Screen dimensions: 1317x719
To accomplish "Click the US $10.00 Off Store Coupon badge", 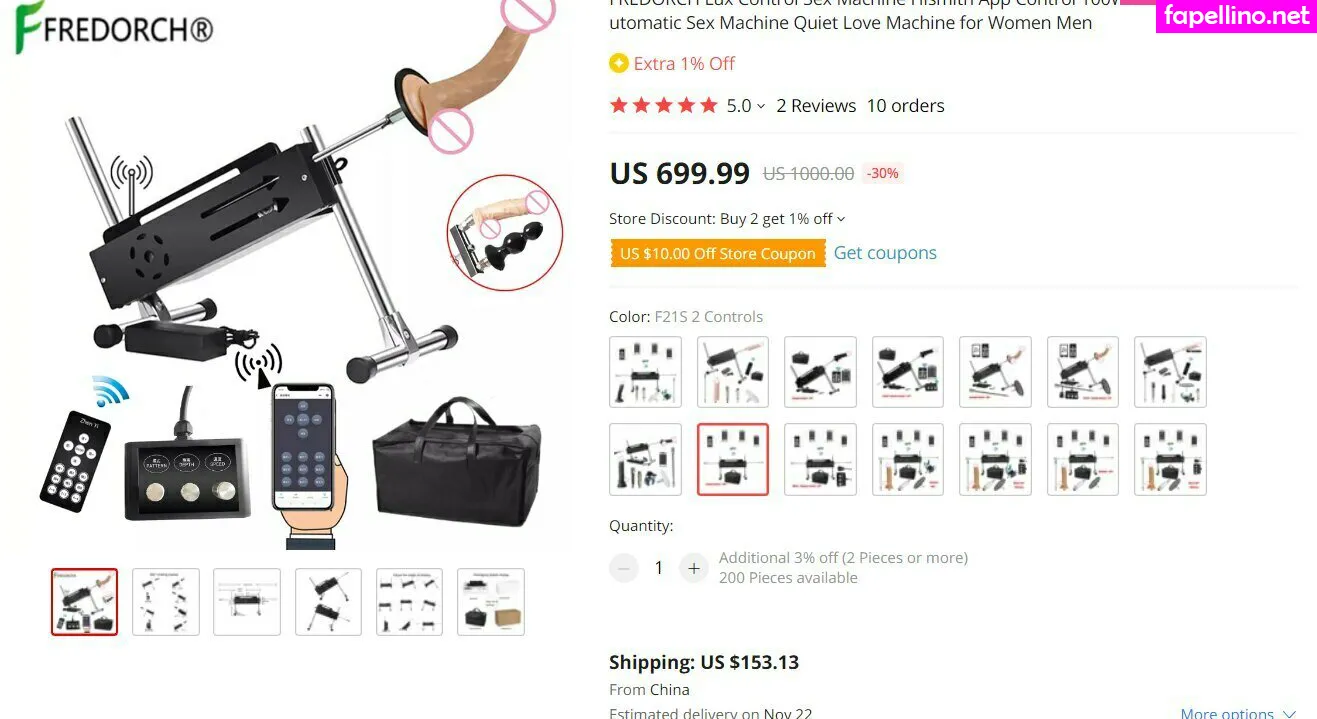I will (718, 253).
